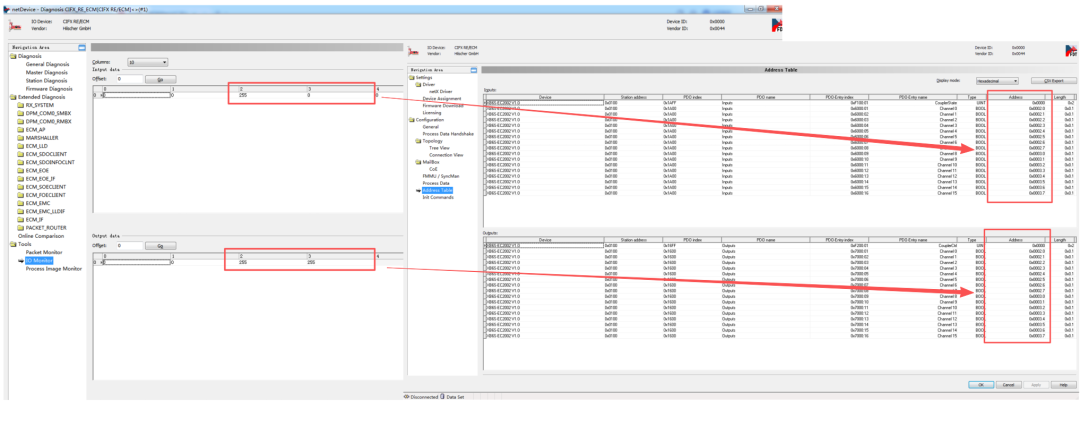1080x425 pixels.
Task: Click the MailBox folder icon
Action: pyautogui.click(x=418, y=162)
